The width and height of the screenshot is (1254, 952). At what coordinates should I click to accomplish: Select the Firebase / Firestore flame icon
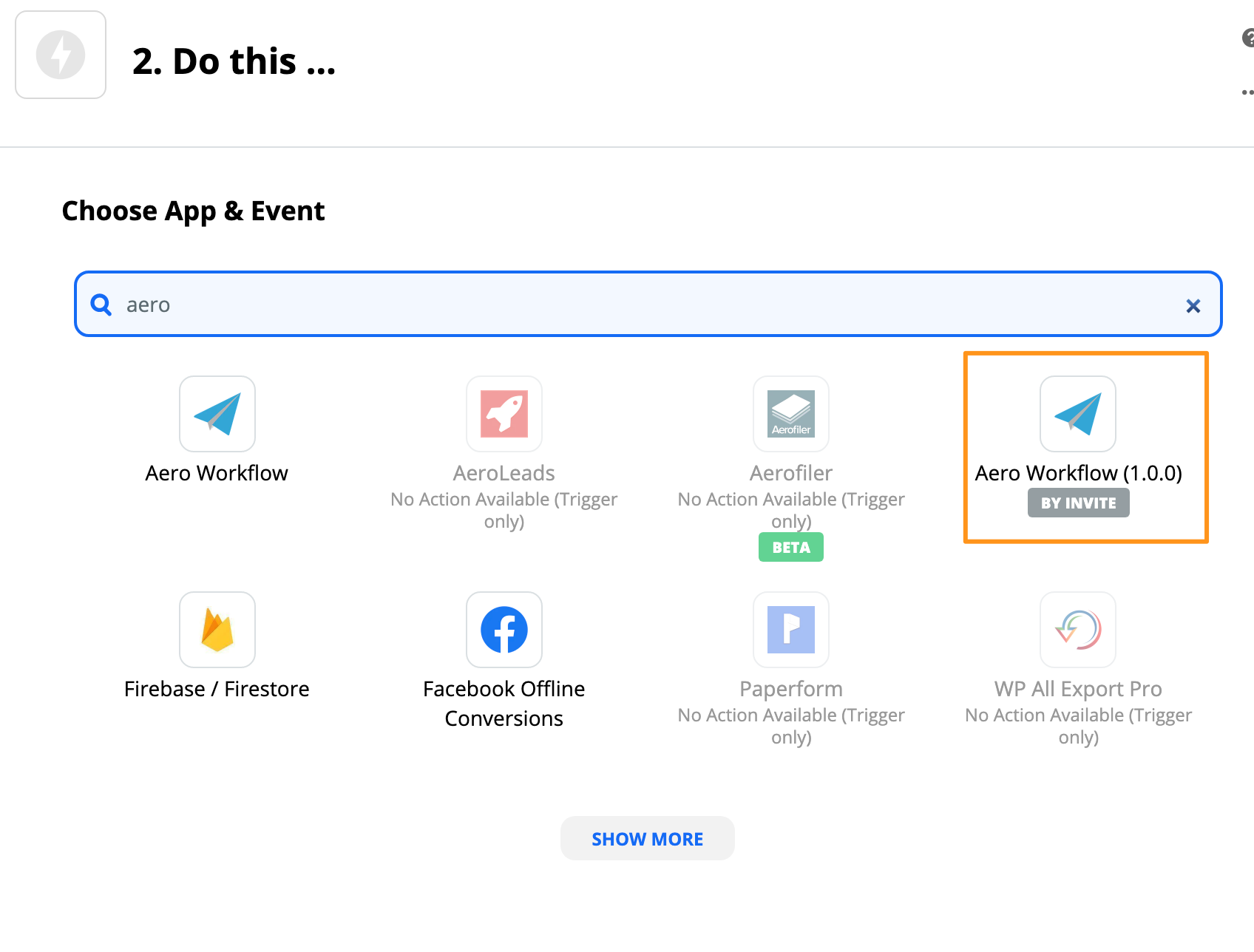point(217,630)
